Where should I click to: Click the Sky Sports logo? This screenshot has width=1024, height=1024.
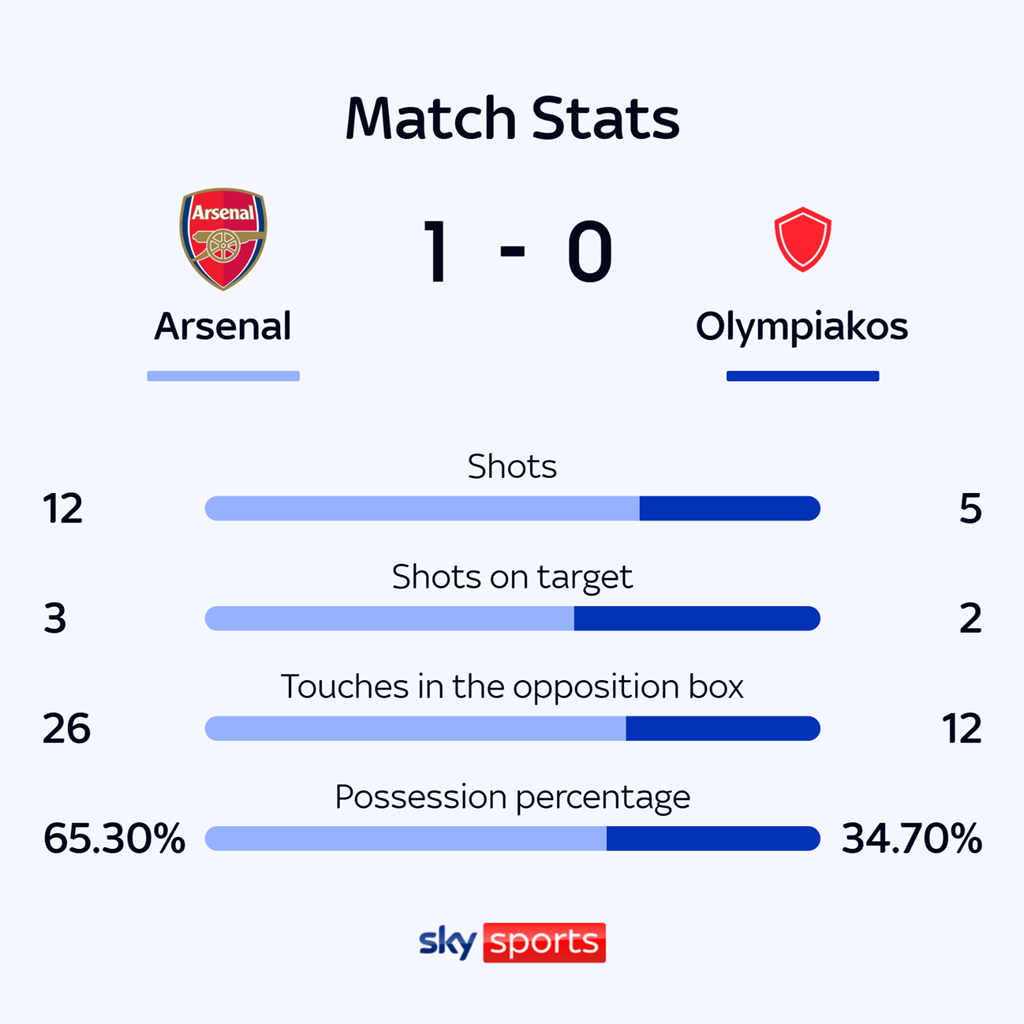(512, 942)
